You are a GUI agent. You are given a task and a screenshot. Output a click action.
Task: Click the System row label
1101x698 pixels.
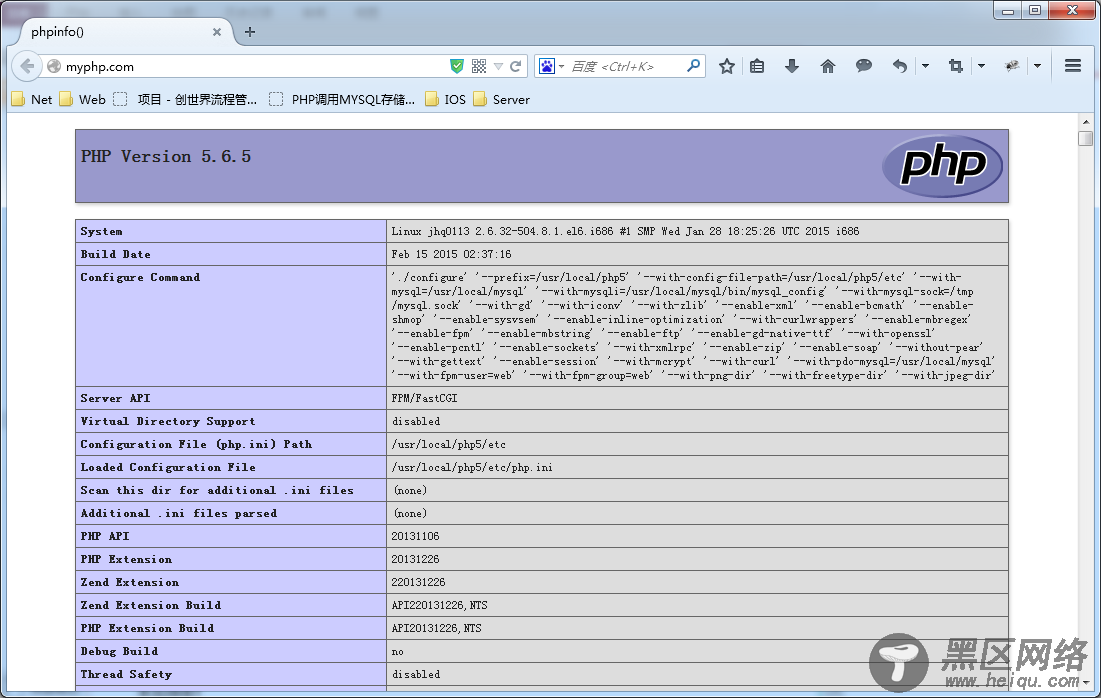point(101,231)
